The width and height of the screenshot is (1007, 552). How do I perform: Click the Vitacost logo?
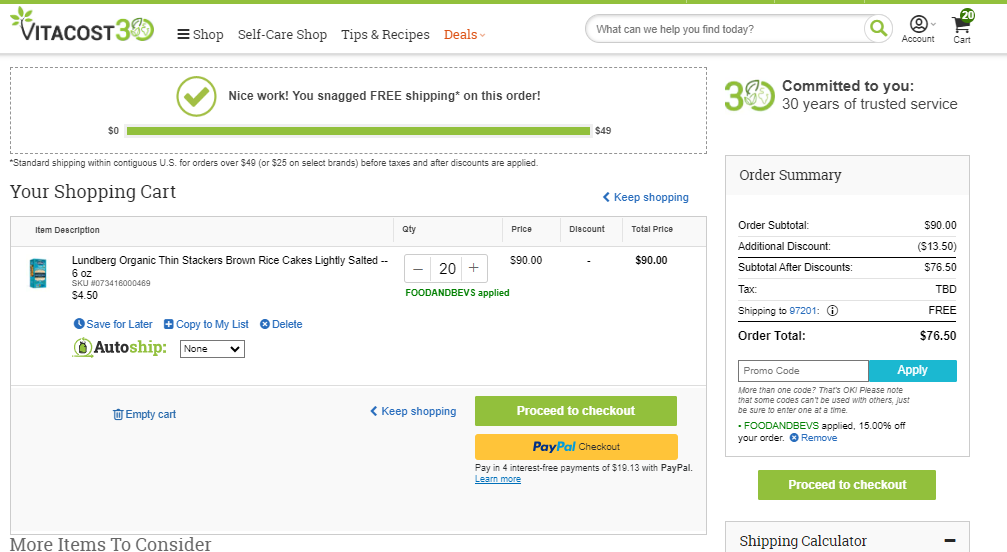pos(82,25)
